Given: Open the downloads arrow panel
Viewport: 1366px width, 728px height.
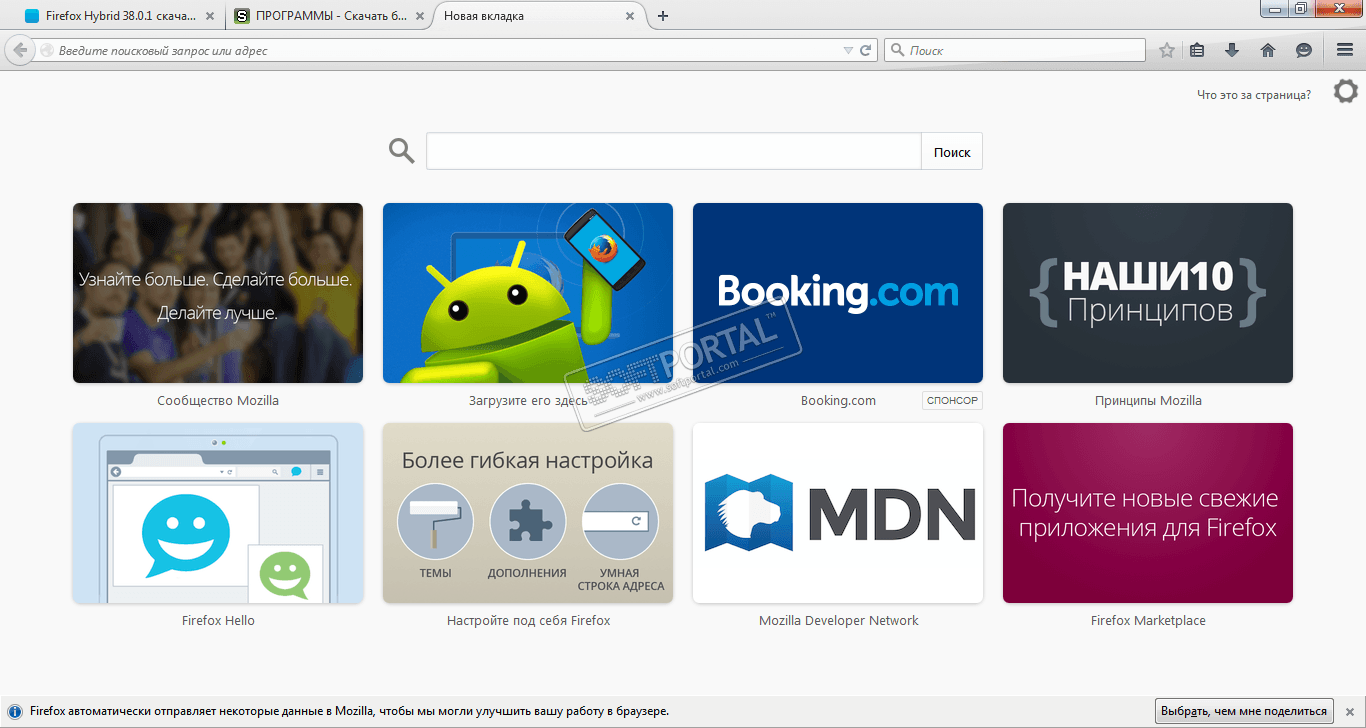Looking at the screenshot, I should tap(1232, 50).
